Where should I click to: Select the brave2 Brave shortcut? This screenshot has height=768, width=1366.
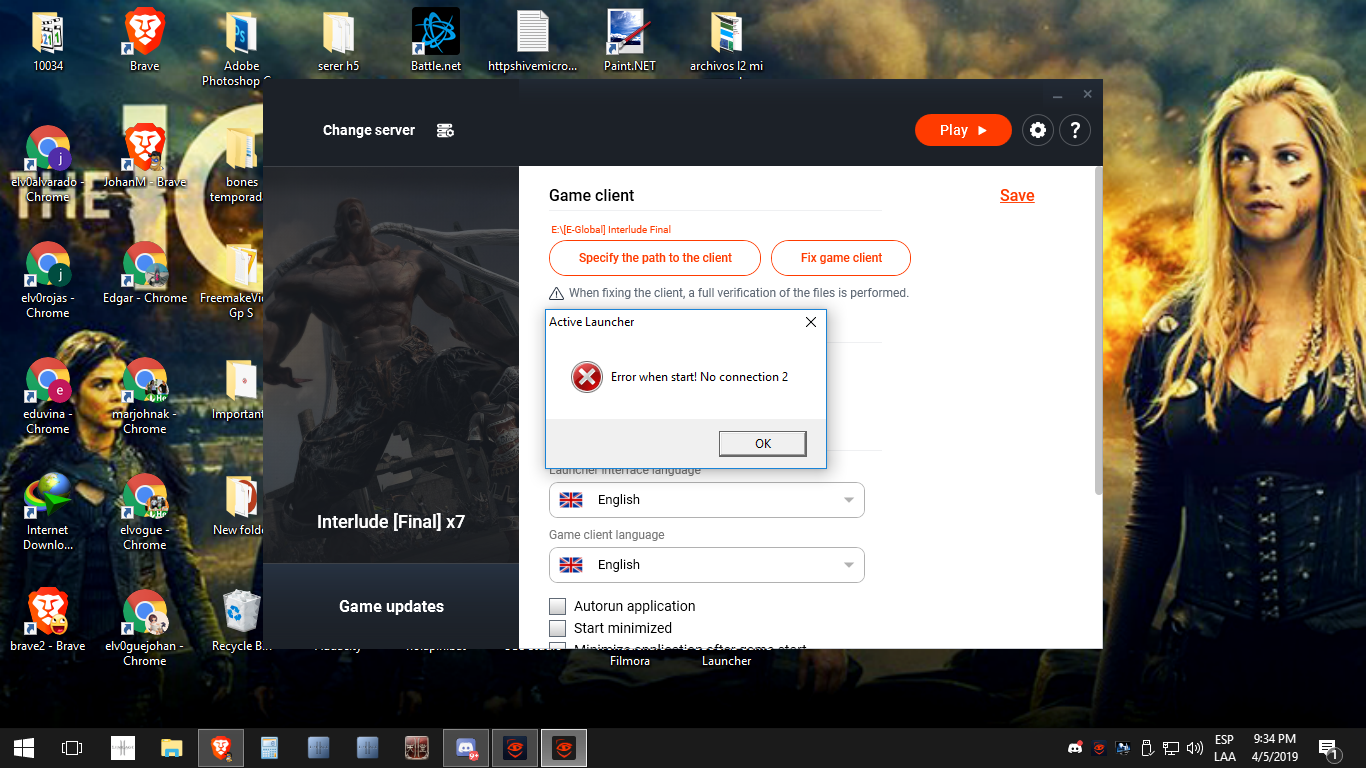click(x=48, y=620)
